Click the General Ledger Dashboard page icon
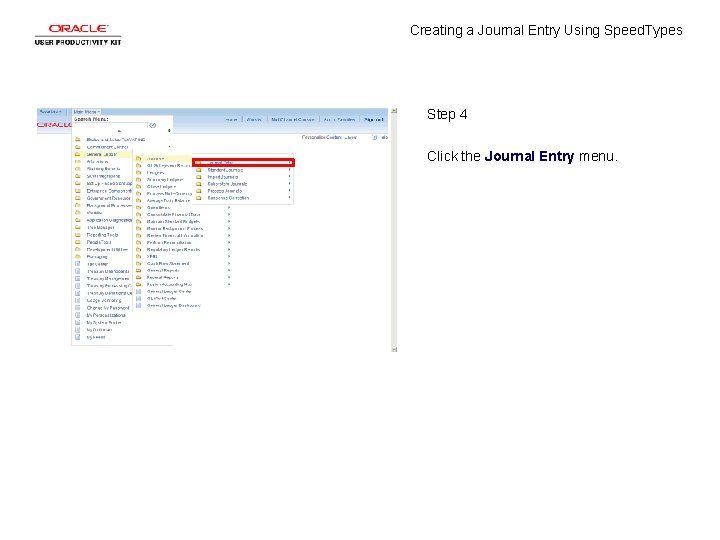 pyautogui.click(x=138, y=305)
